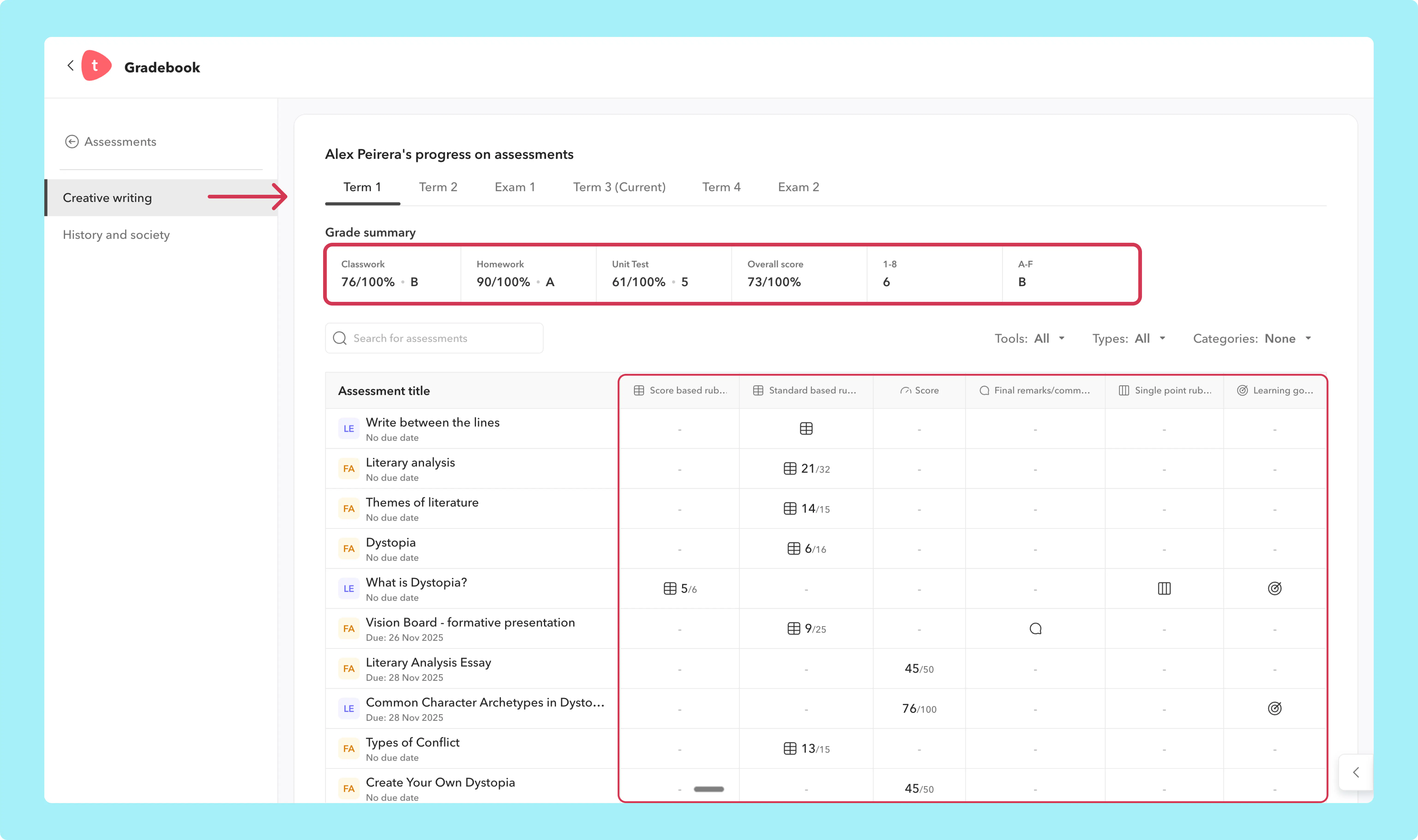Click the back chevron beside the Gradebook logo
This screenshot has width=1418, height=840.
coord(71,66)
